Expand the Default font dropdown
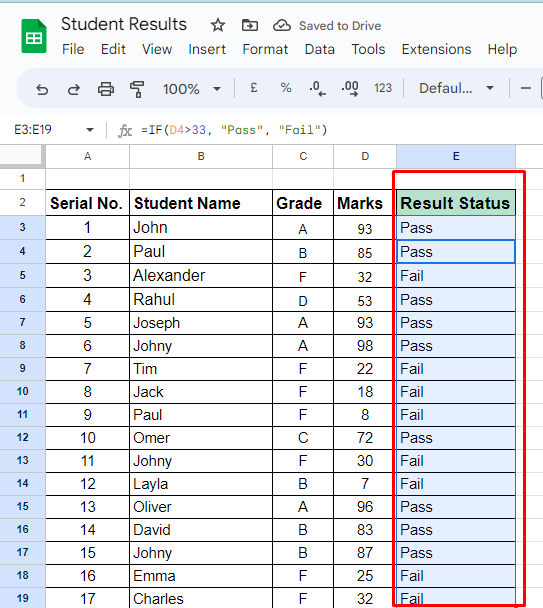The height and width of the screenshot is (608, 543). 457,88
